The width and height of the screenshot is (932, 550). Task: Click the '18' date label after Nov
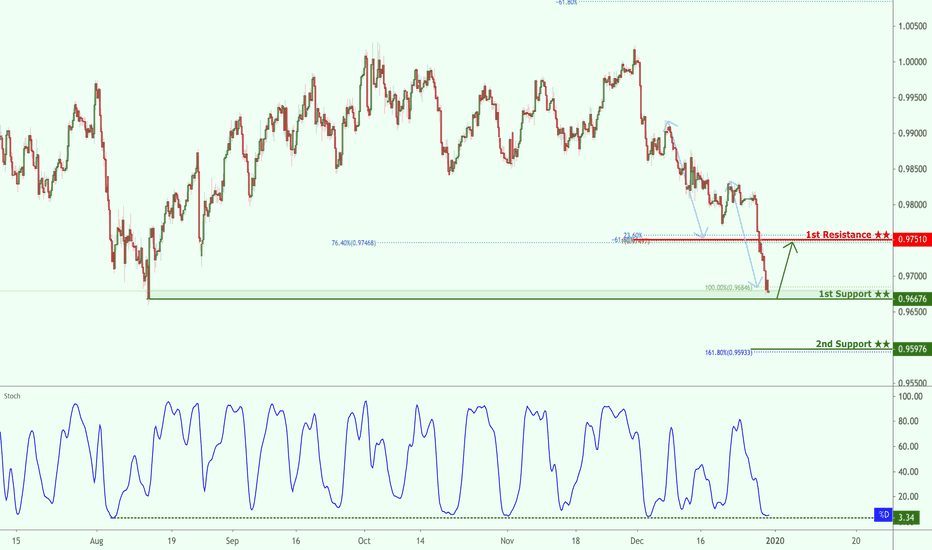pyautogui.click(x=575, y=541)
